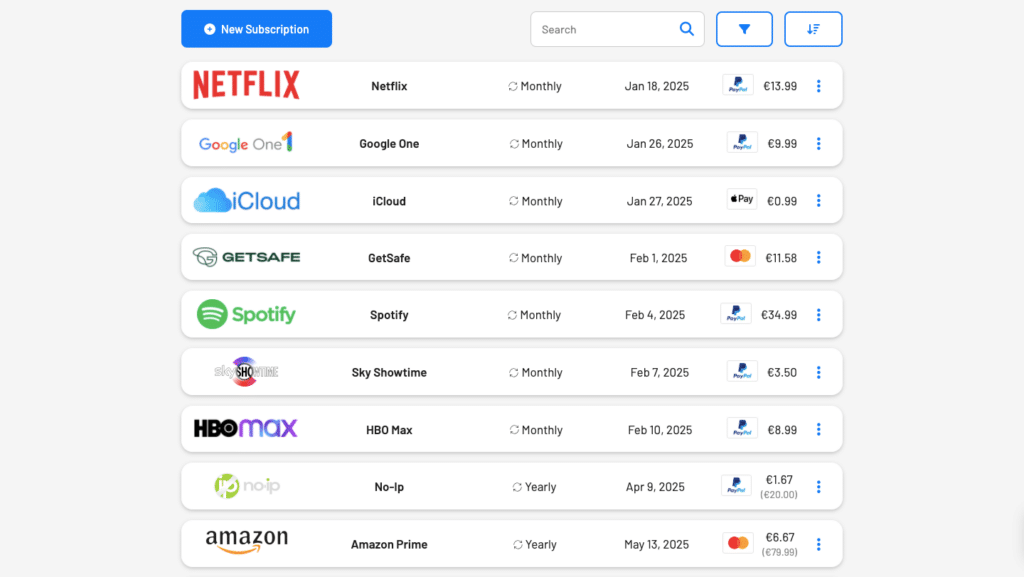The width and height of the screenshot is (1024, 577).
Task: Click the (€20.00) yearly price
Action: coord(779,495)
